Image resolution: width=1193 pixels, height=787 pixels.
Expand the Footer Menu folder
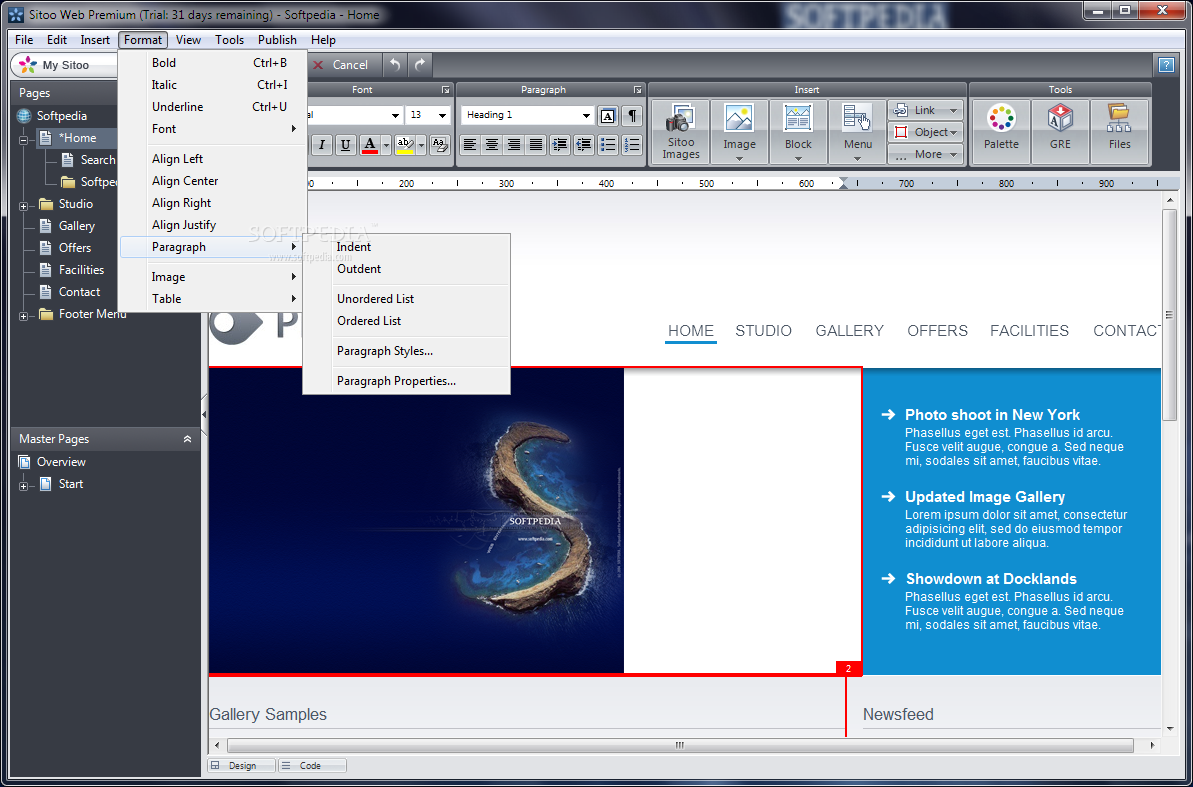tap(24, 316)
